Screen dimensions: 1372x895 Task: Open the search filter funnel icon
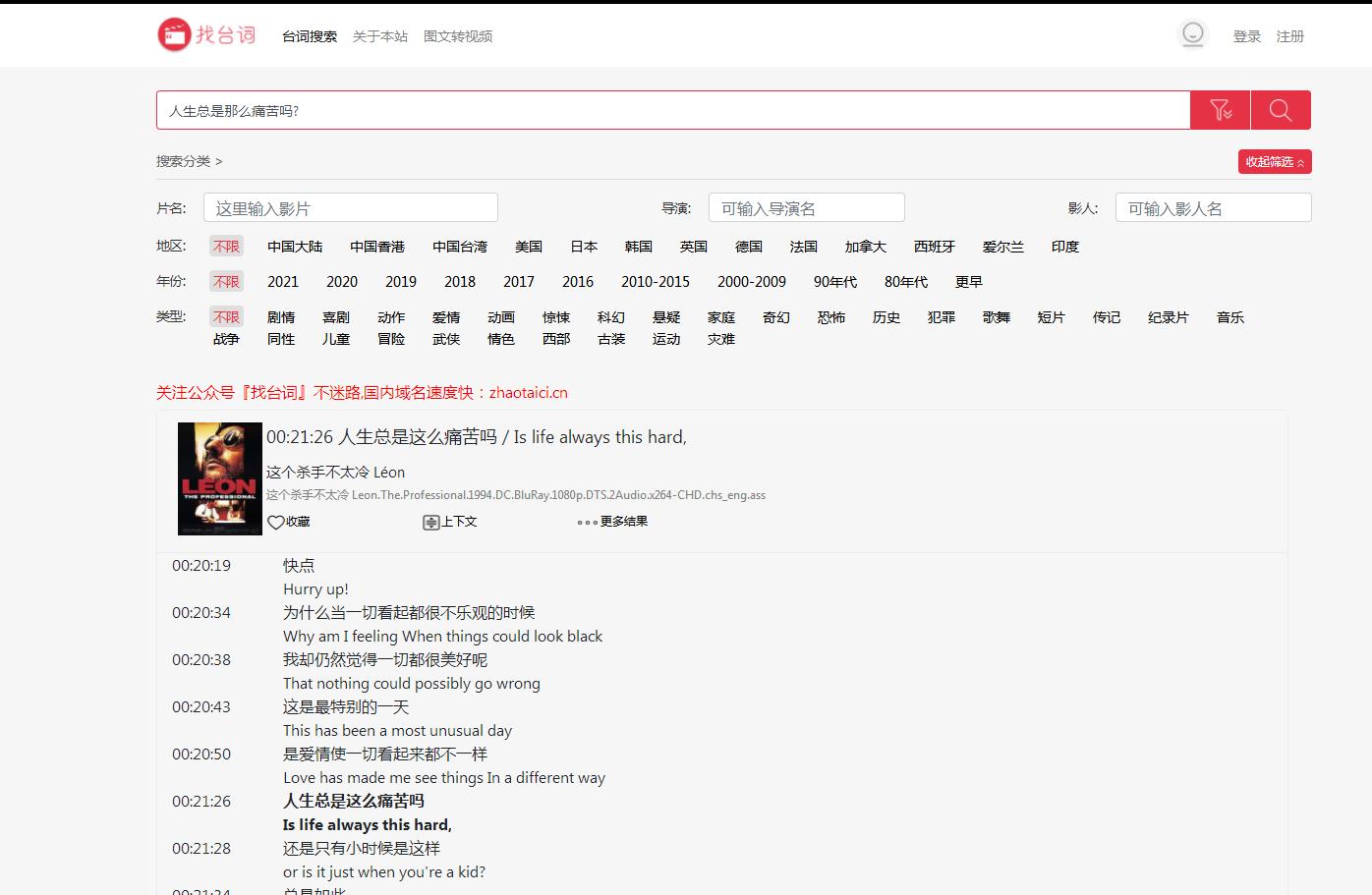tap(1220, 109)
